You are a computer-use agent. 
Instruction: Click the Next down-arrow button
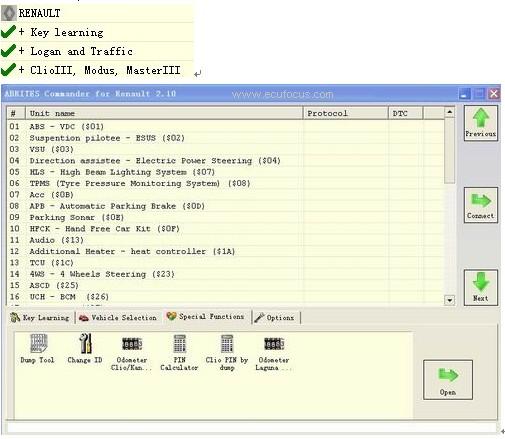pos(481,288)
